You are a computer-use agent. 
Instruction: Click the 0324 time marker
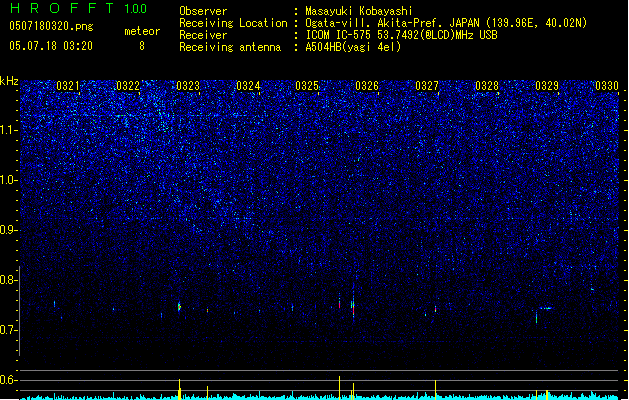click(x=248, y=86)
